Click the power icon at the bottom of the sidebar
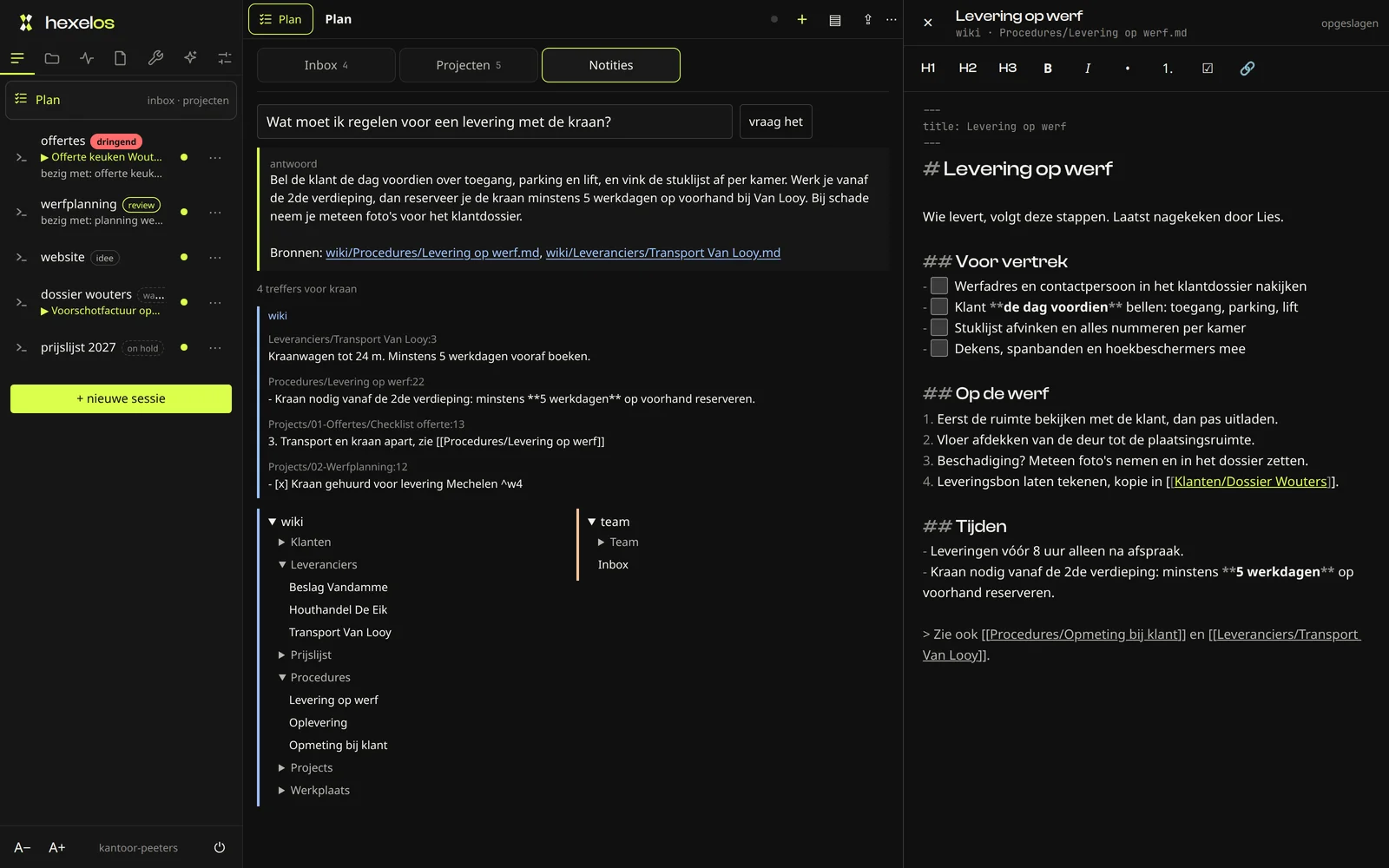This screenshot has width=1389, height=868. [220, 847]
